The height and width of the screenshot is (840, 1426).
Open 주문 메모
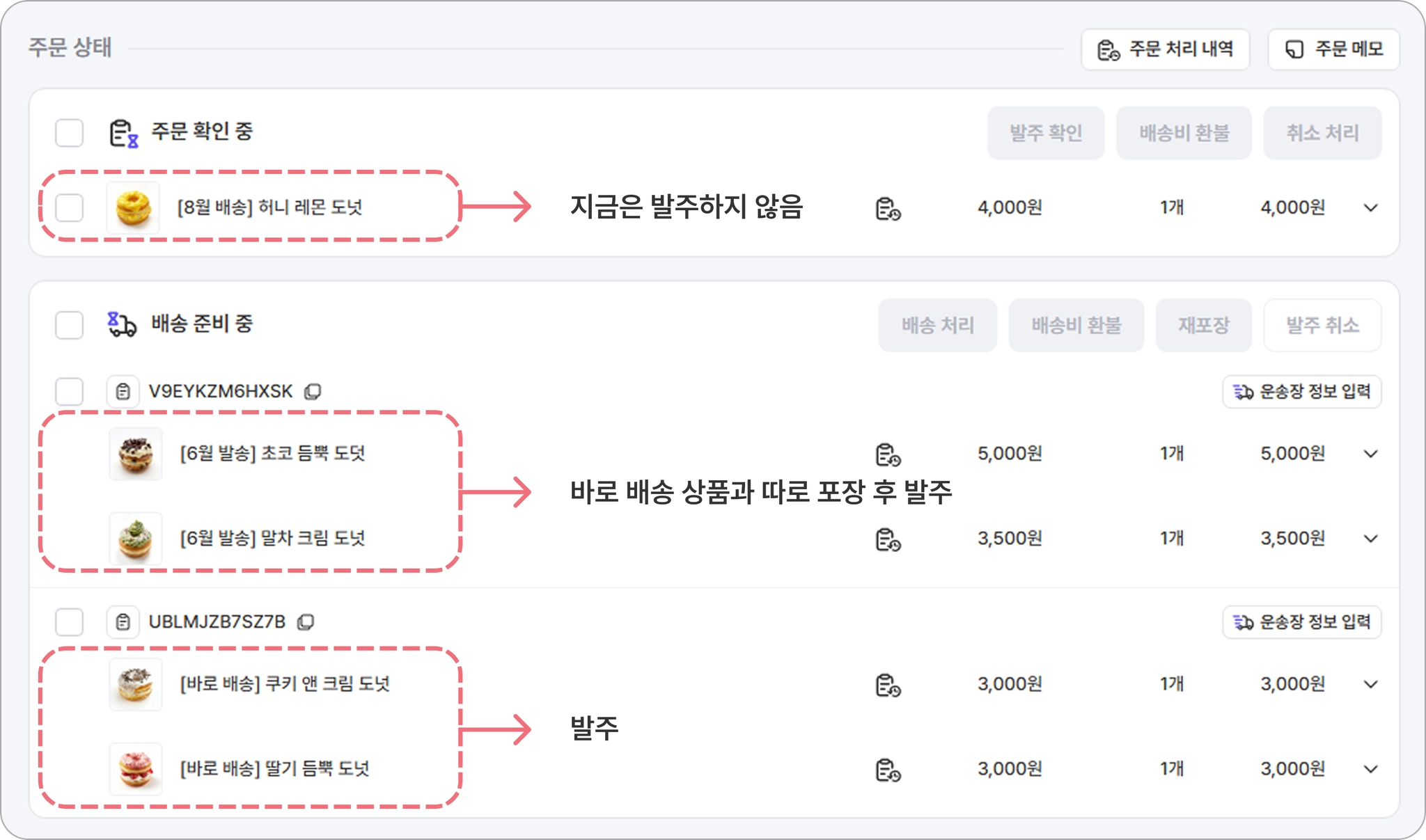click(1333, 49)
